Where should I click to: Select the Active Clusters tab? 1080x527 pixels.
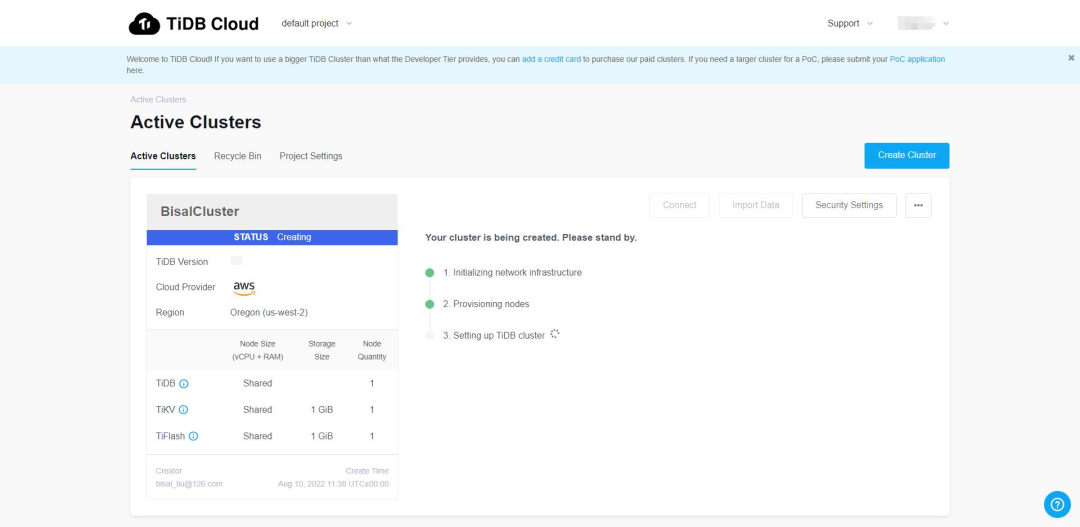pyautogui.click(x=163, y=156)
